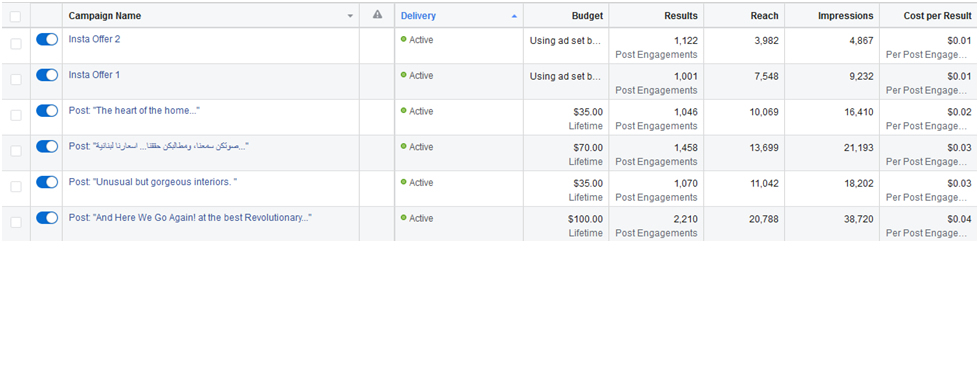Click the 38,720 impressions value
Image resolution: width=979 pixels, height=391 pixels.
point(858,219)
